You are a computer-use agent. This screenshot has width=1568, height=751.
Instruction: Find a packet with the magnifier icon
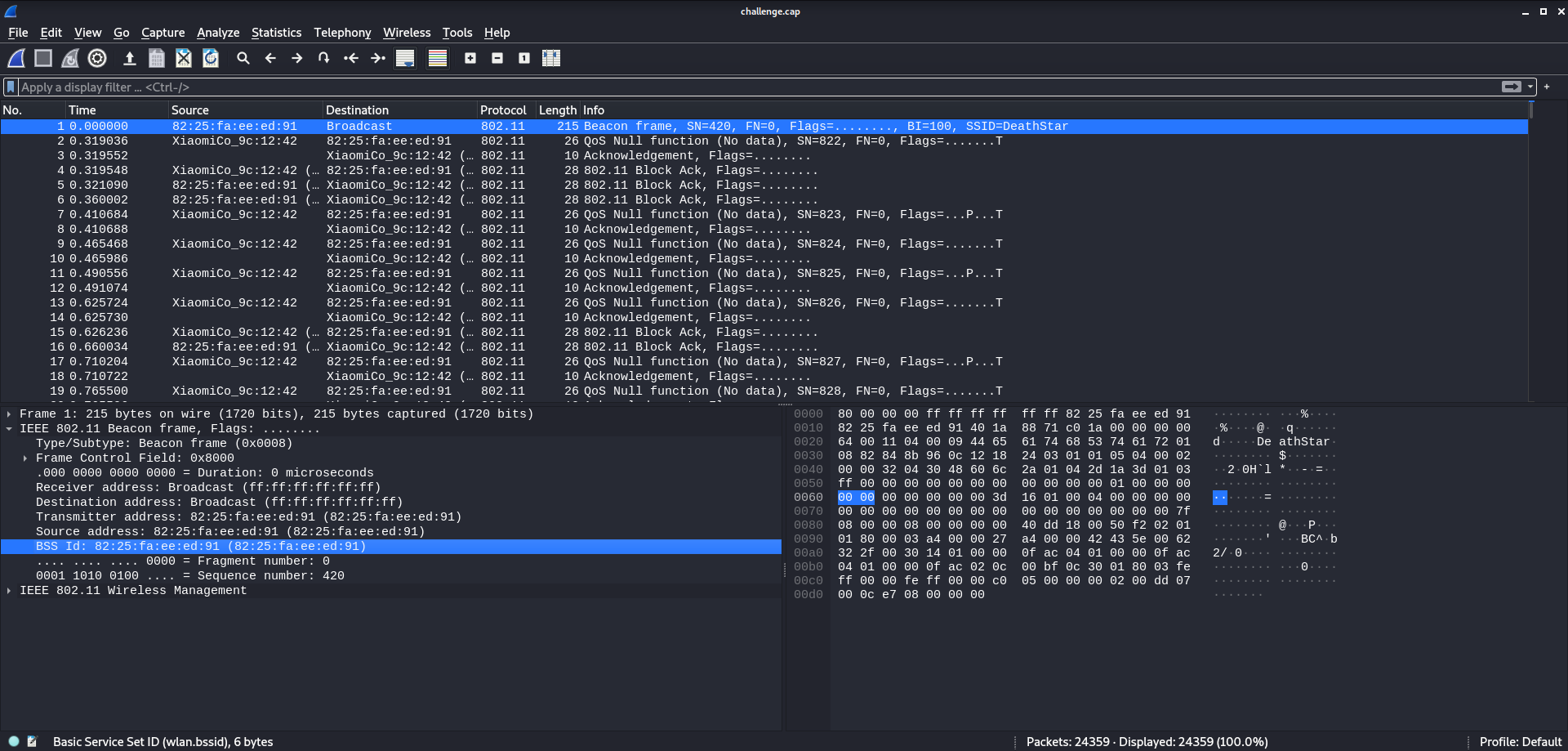coord(243,58)
